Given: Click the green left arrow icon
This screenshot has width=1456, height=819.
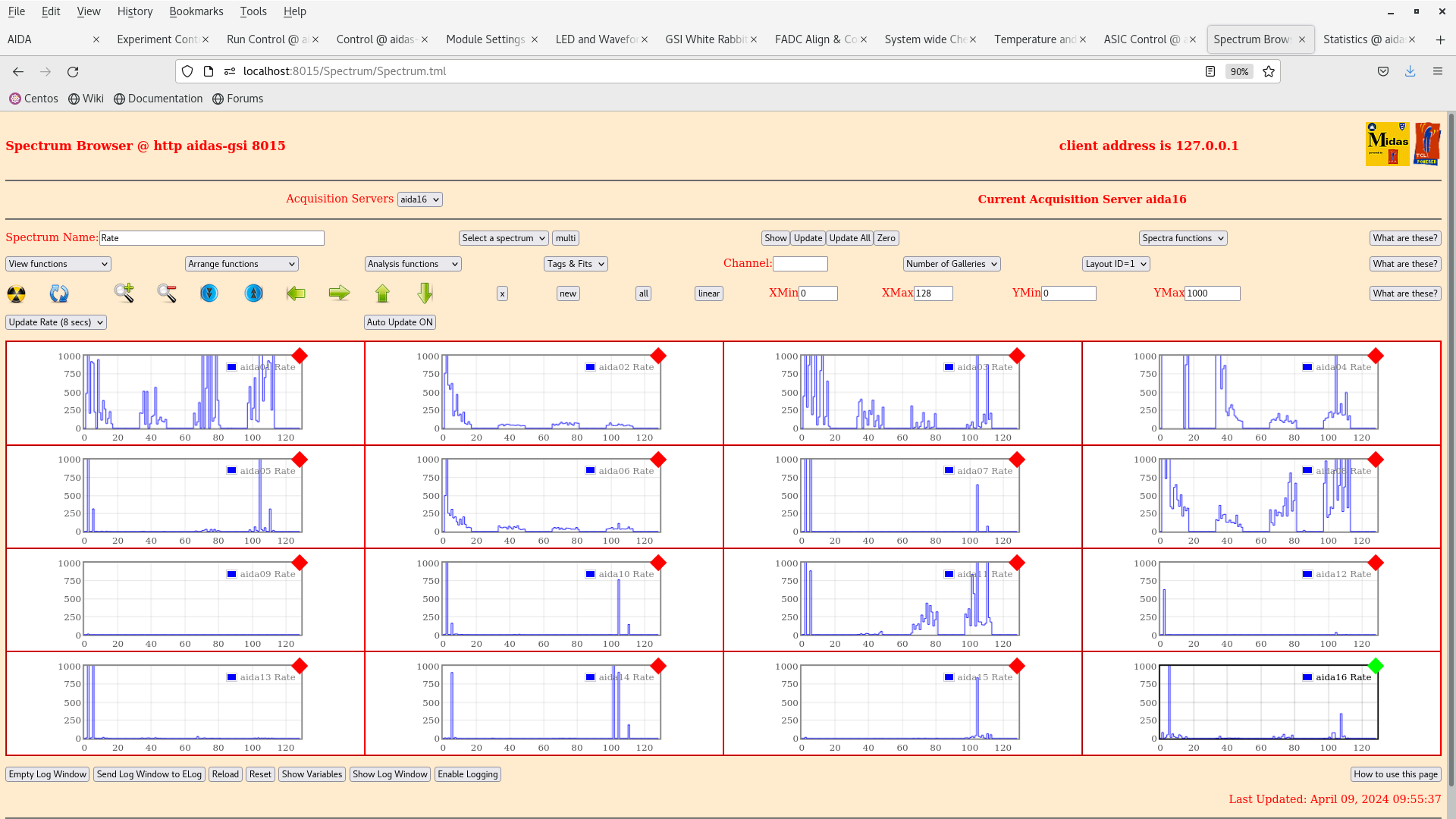Looking at the screenshot, I should click(x=296, y=293).
